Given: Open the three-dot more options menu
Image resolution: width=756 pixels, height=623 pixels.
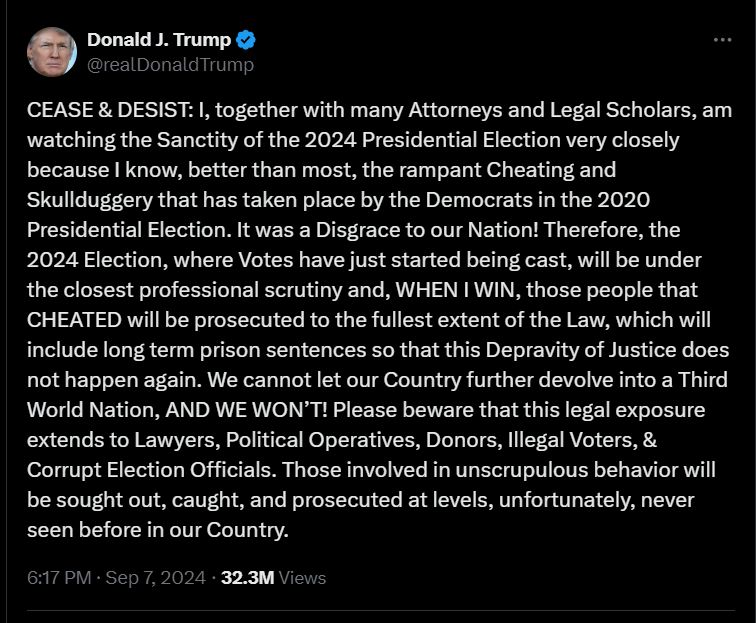Looking at the screenshot, I should tap(722, 39).
